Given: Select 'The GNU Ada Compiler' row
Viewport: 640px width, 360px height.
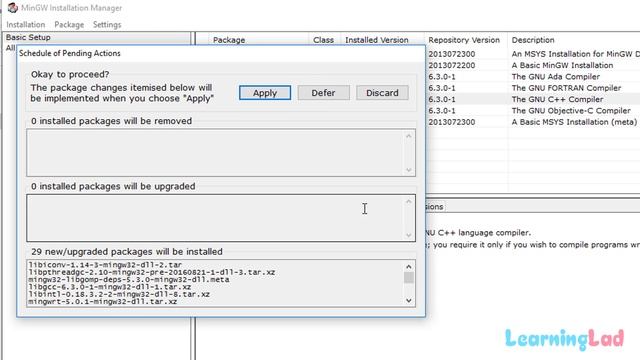Looking at the screenshot, I should pos(534,77).
